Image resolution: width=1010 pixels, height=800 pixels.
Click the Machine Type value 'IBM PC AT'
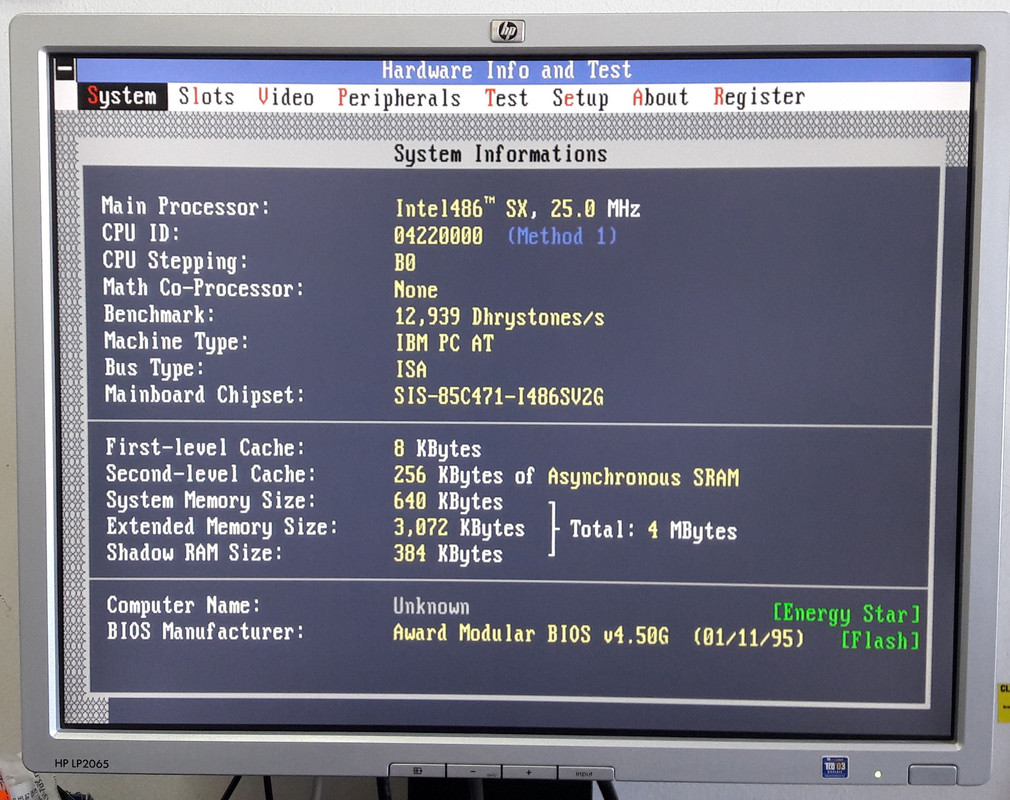tap(444, 343)
